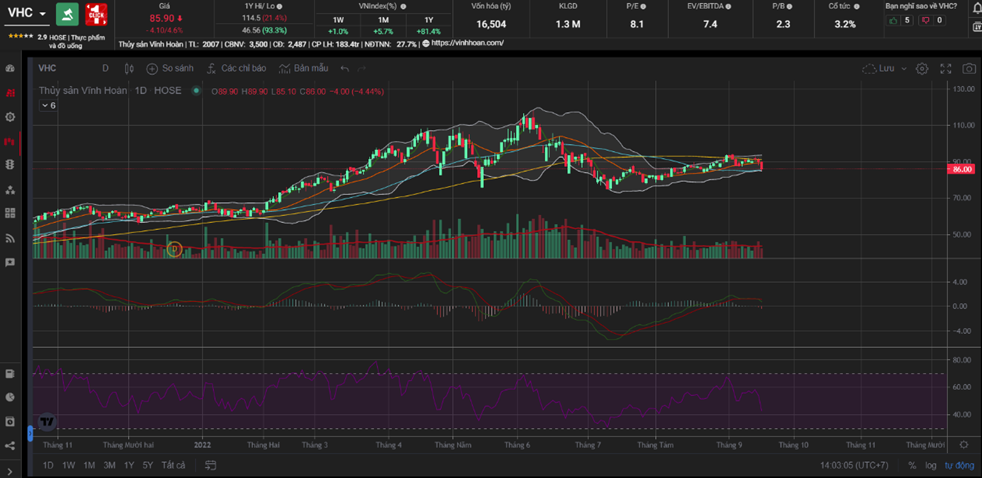Image resolution: width=982 pixels, height=478 pixels.
Task: Click the So sánh compare button
Action: pos(170,68)
